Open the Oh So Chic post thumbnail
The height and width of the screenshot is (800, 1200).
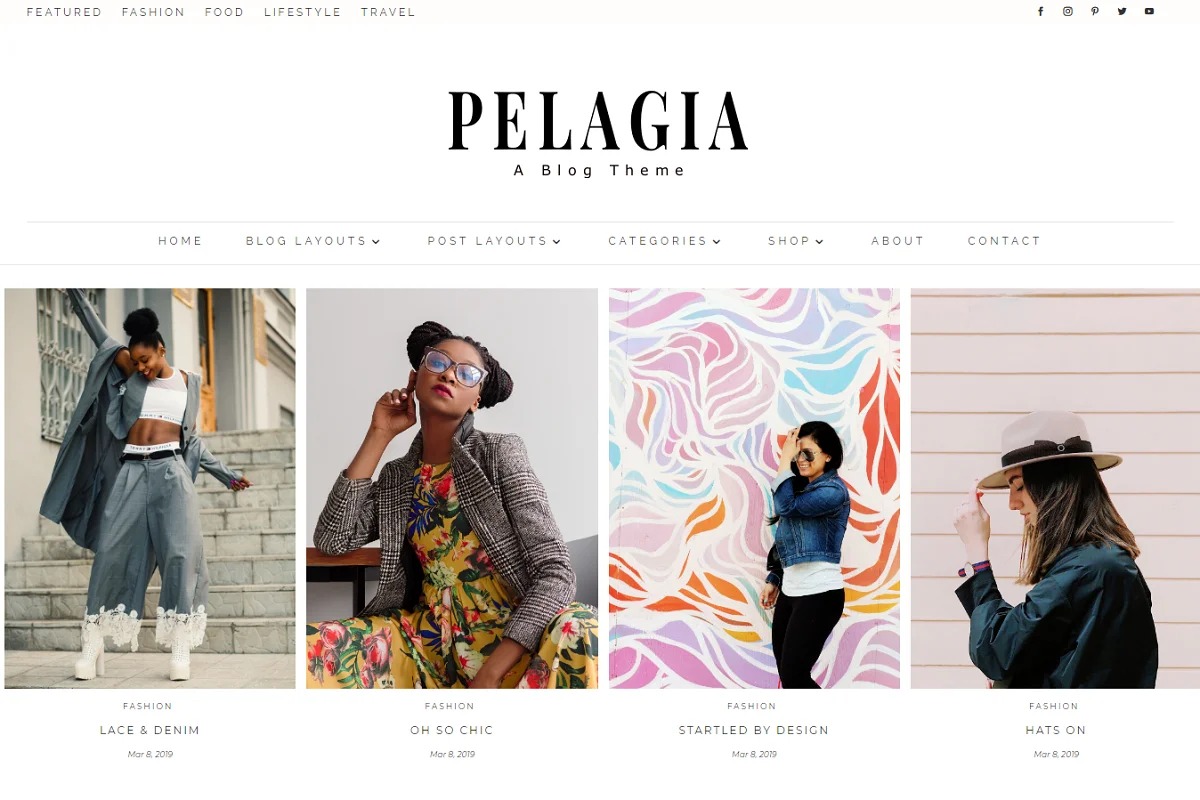pos(452,488)
